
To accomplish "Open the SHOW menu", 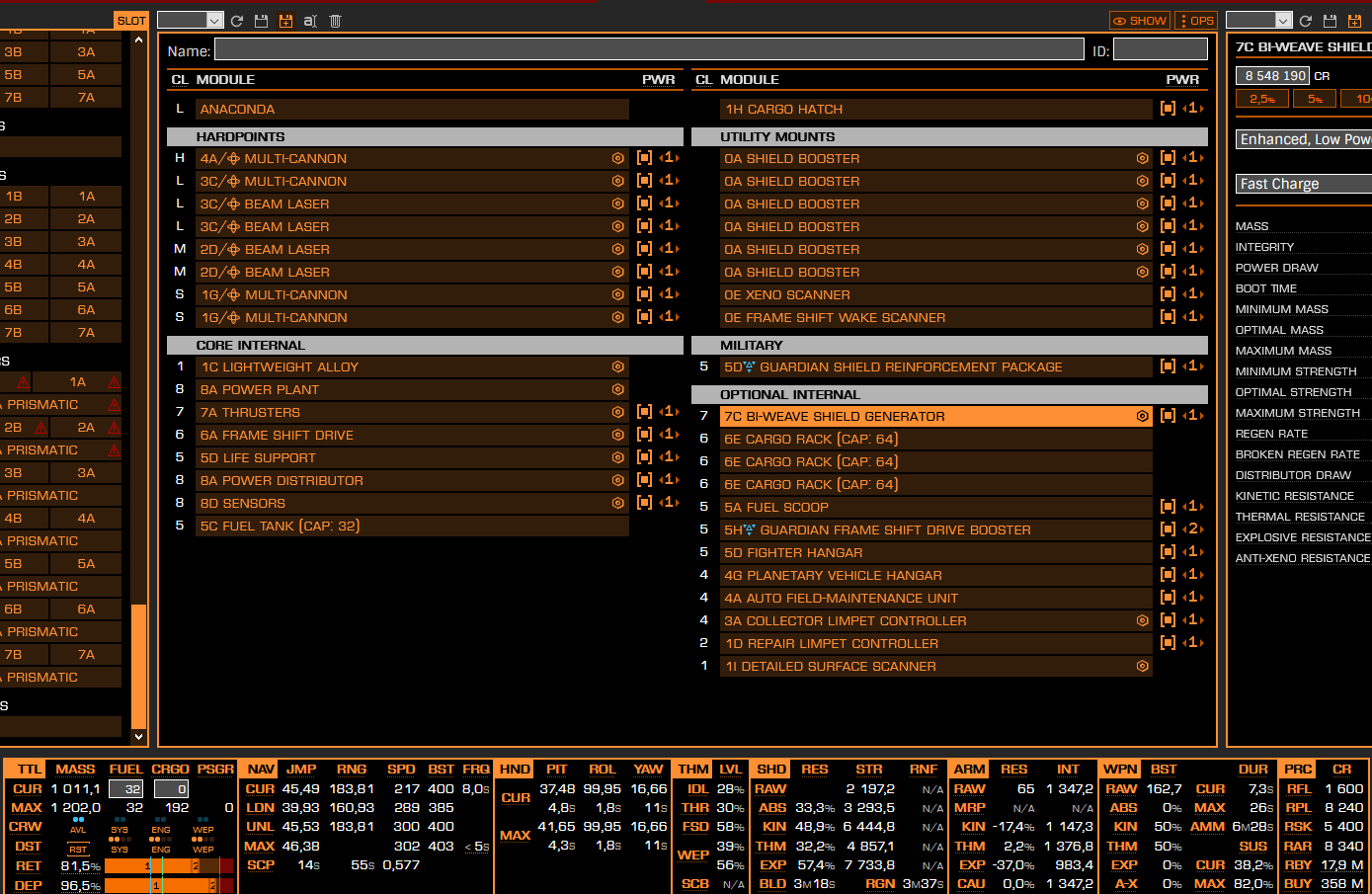I will coord(1141,21).
